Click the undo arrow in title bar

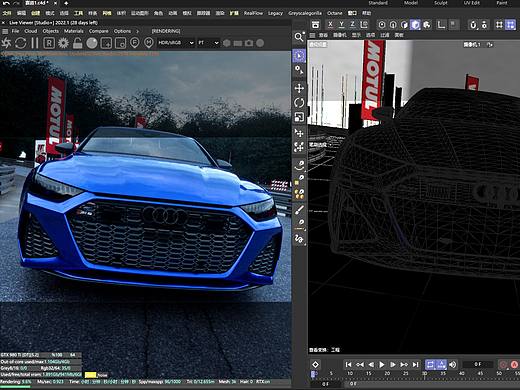click(x=6, y=3)
